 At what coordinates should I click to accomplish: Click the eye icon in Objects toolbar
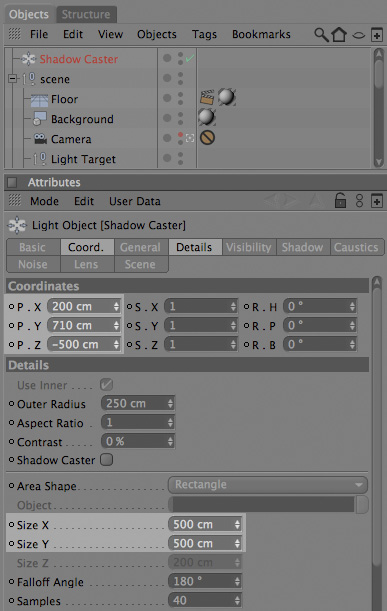[x=359, y=35]
